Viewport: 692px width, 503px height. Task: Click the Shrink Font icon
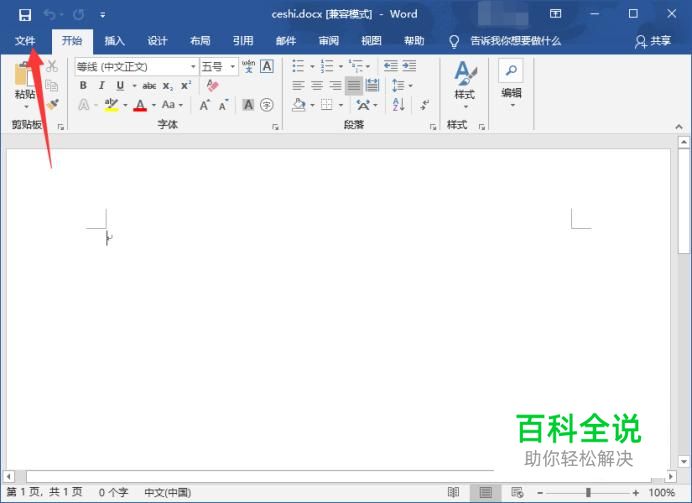coord(224,105)
